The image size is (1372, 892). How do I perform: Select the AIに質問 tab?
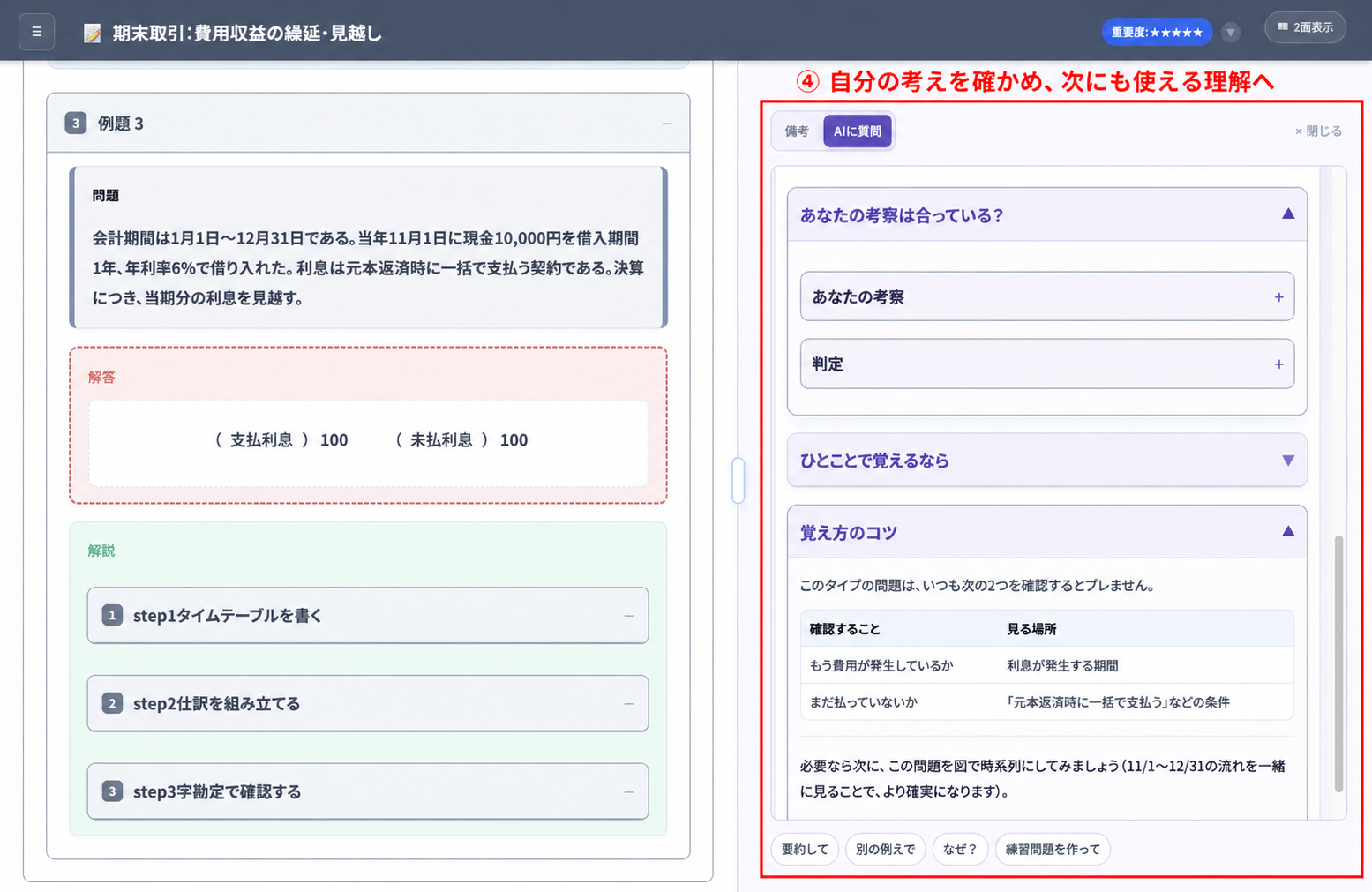[858, 131]
